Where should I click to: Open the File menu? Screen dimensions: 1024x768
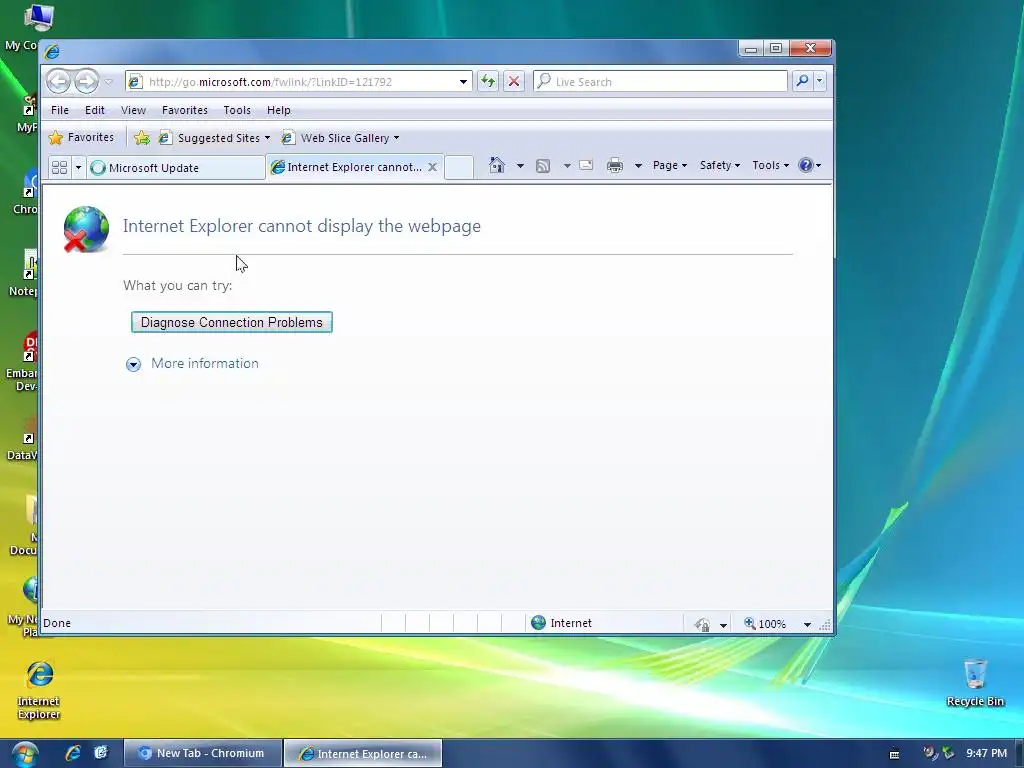coord(60,110)
